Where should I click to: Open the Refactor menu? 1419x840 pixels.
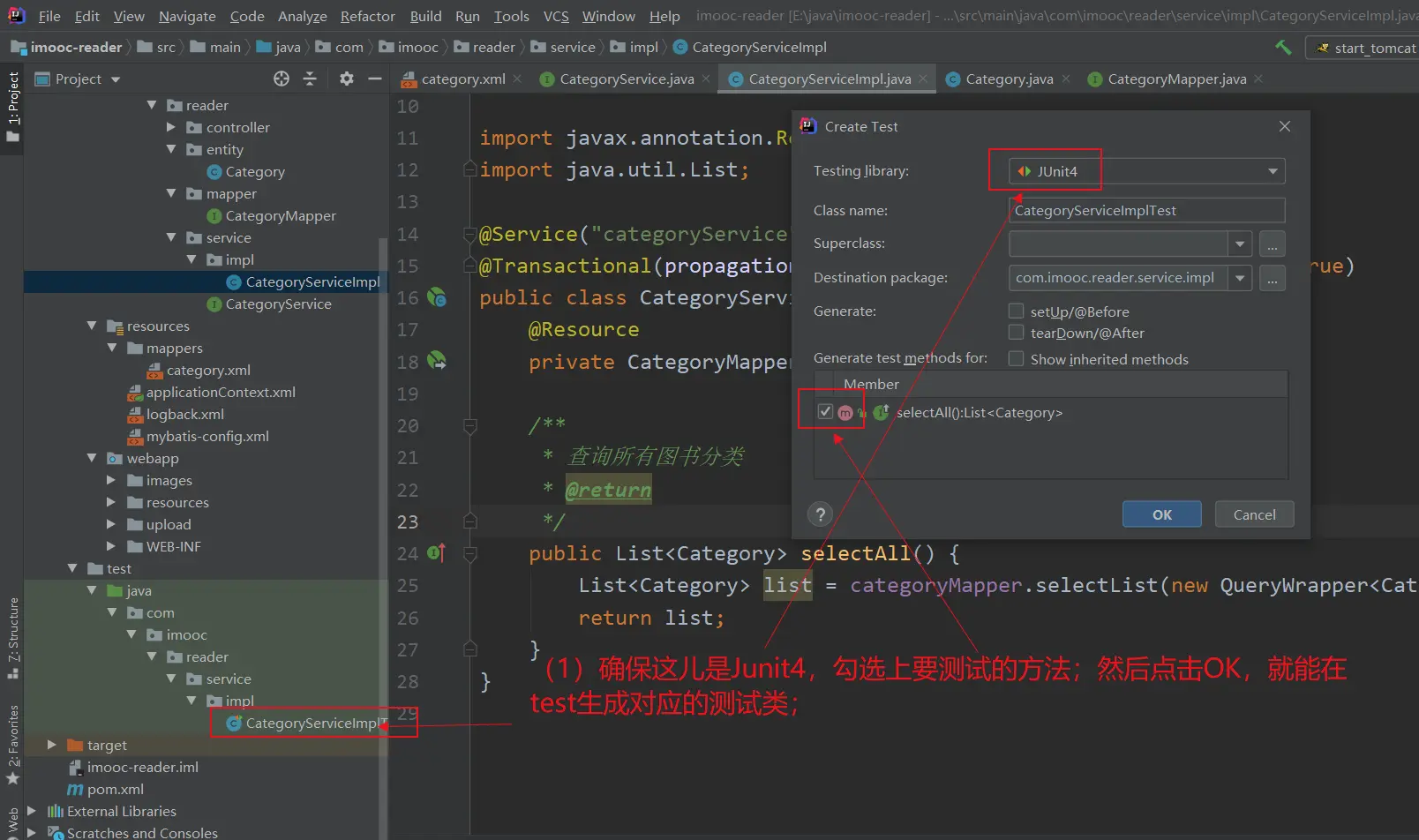click(367, 16)
